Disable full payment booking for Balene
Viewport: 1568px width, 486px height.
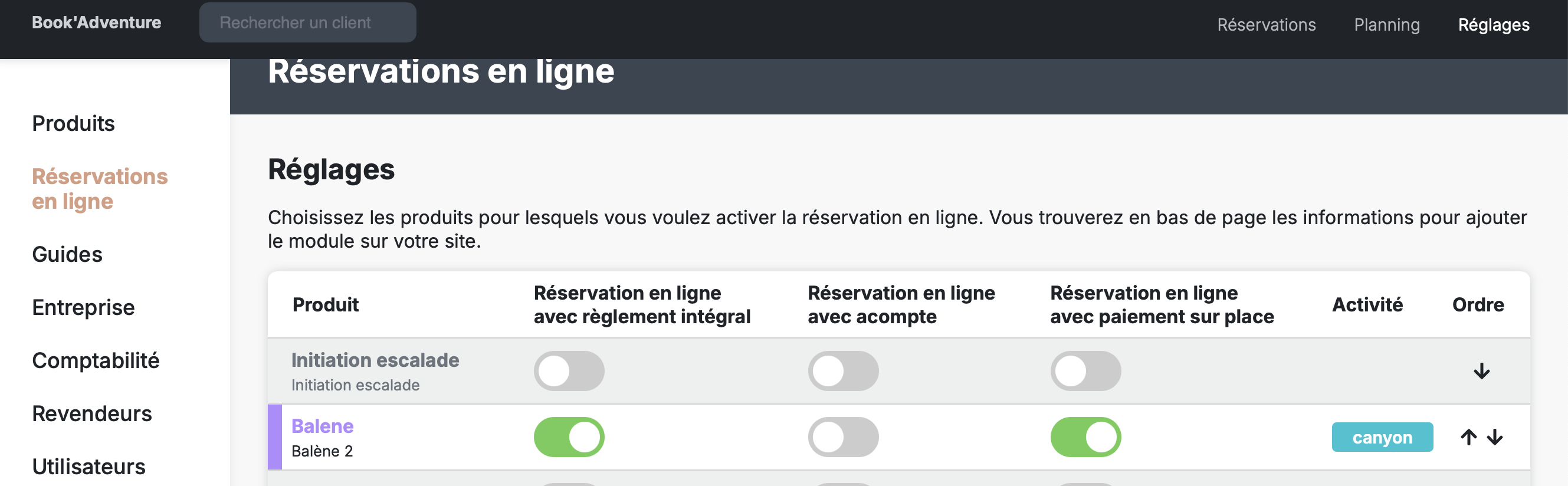pyautogui.click(x=569, y=436)
